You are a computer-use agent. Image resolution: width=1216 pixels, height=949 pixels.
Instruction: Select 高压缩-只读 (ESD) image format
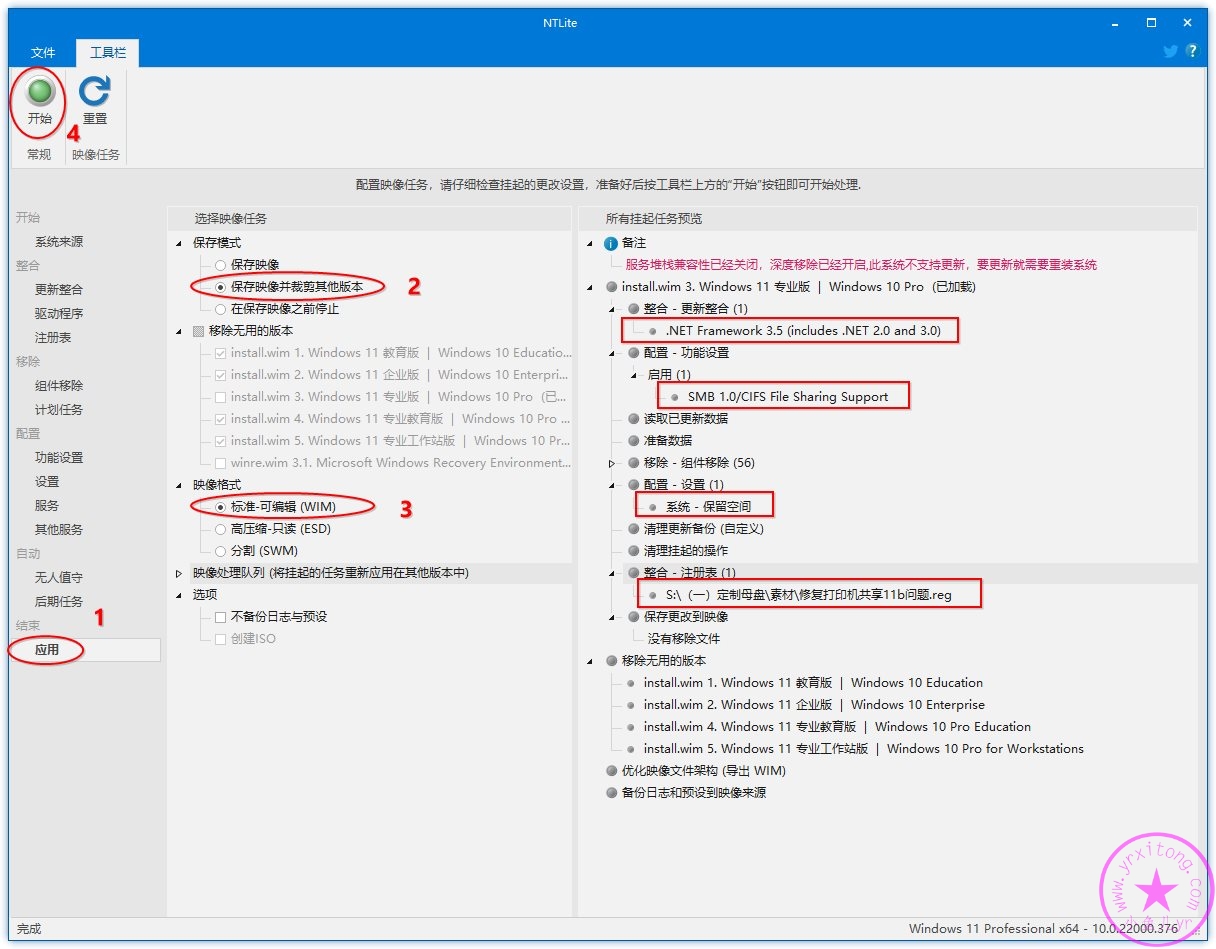(x=221, y=529)
